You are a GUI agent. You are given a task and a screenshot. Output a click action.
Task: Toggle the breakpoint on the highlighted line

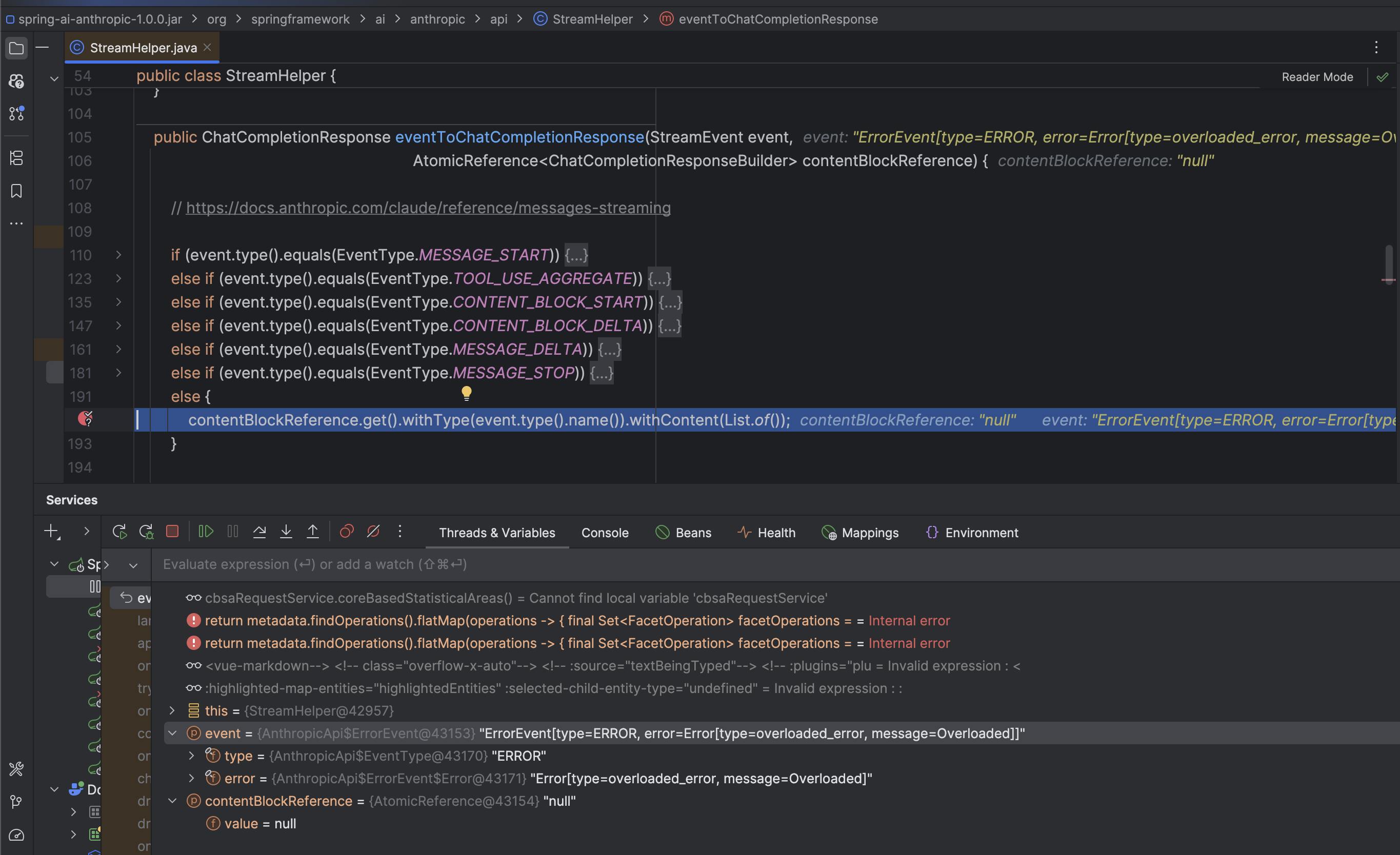coord(85,419)
